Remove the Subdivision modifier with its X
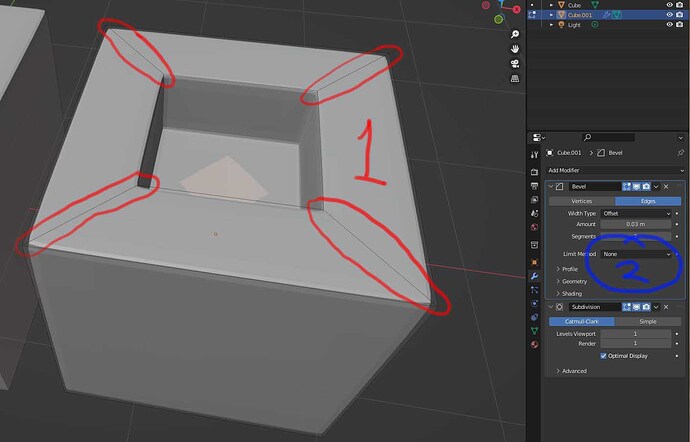The width and height of the screenshot is (690, 442). (x=666, y=307)
